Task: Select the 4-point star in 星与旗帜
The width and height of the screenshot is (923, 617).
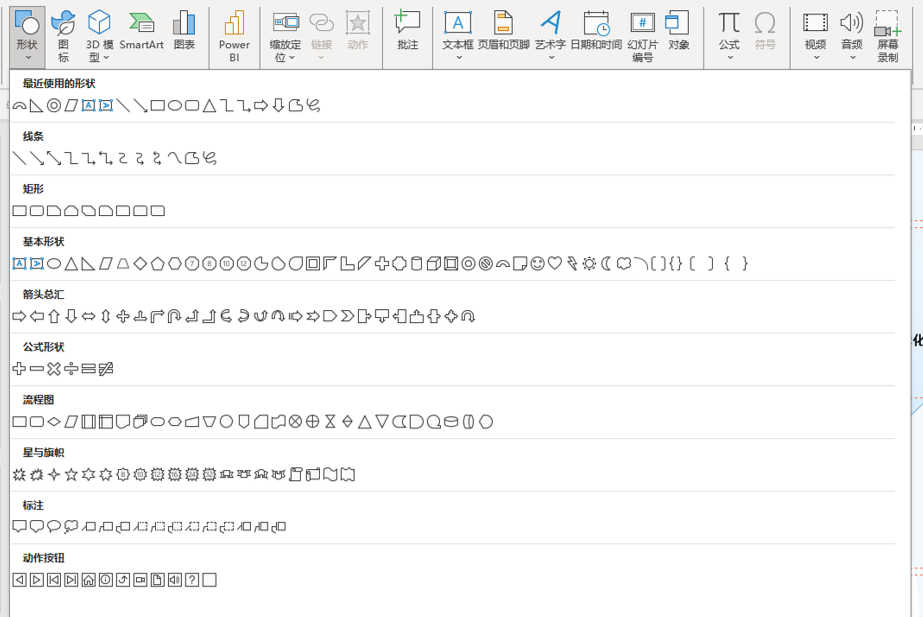Action: click(54, 475)
